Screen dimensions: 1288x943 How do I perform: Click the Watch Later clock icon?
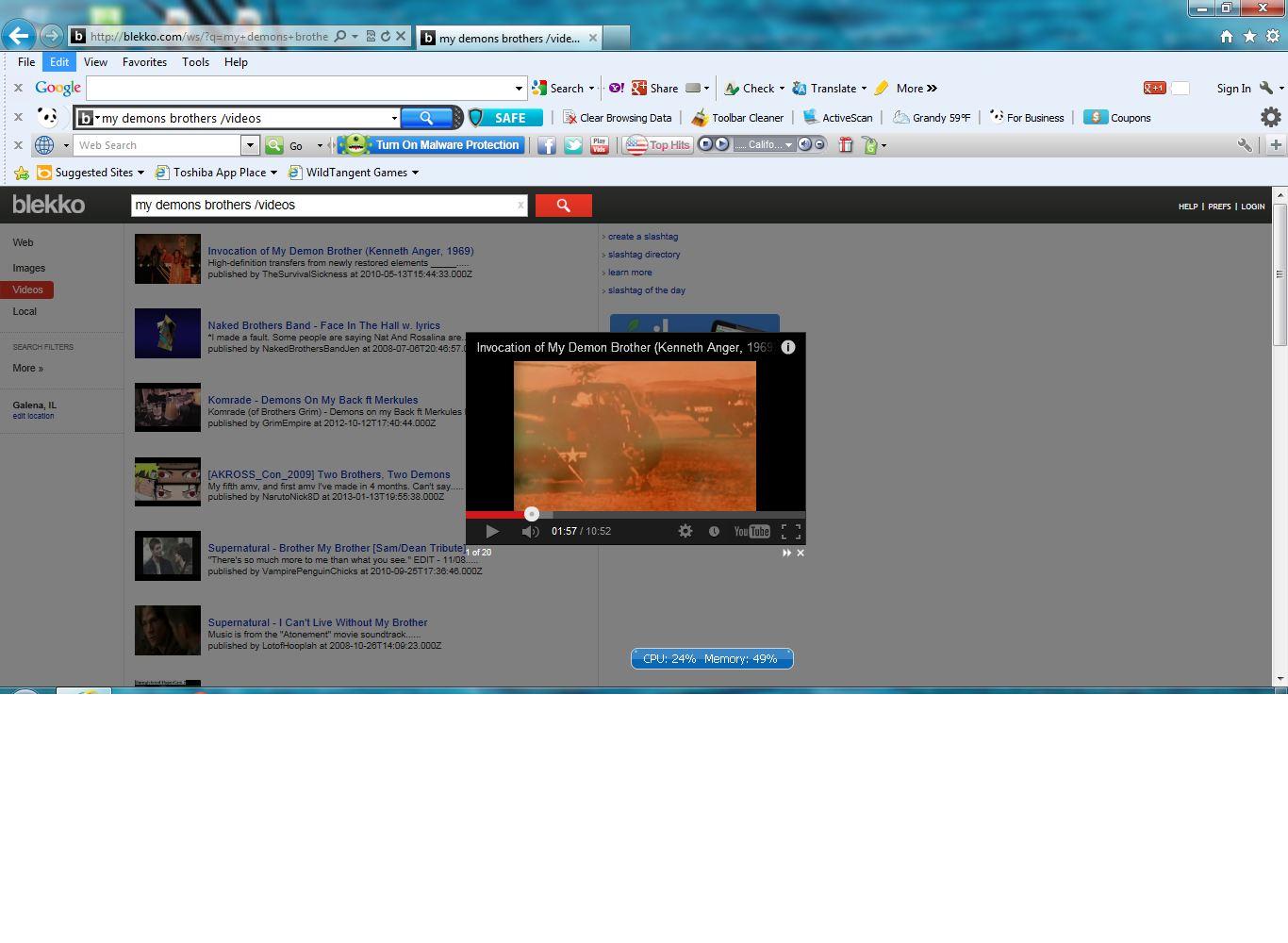(714, 531)
